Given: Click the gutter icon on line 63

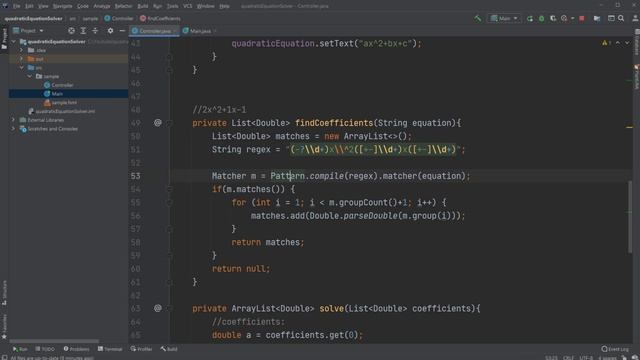Looking at the screenshot, I should 158,308.
